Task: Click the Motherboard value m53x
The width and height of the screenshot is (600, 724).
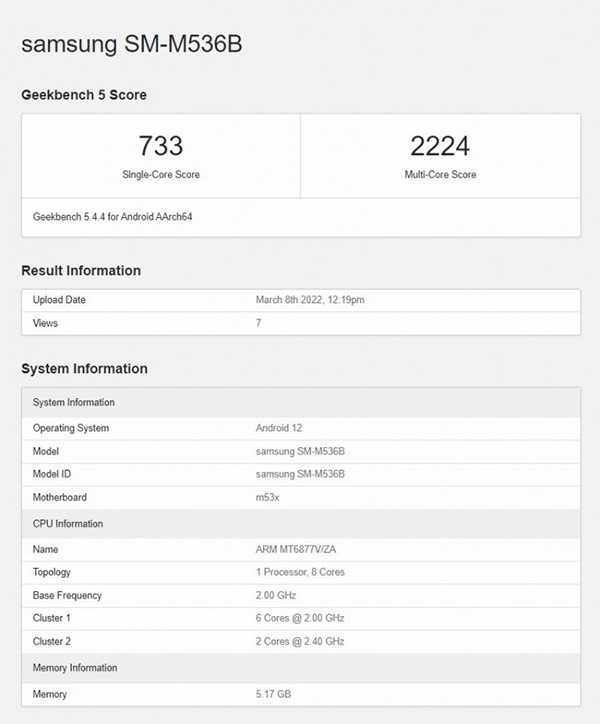Action: coord(268,499)
